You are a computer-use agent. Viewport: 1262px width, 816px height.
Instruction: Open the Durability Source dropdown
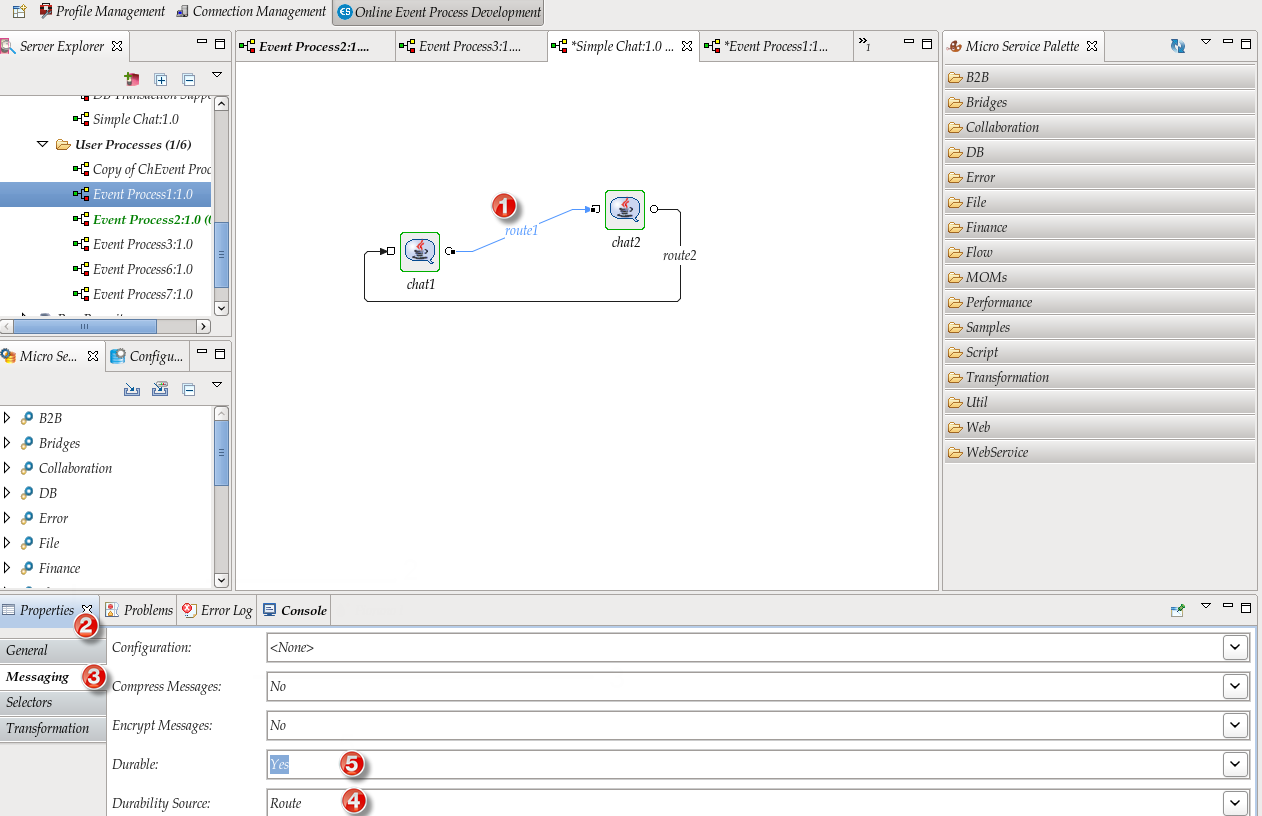1236,803
